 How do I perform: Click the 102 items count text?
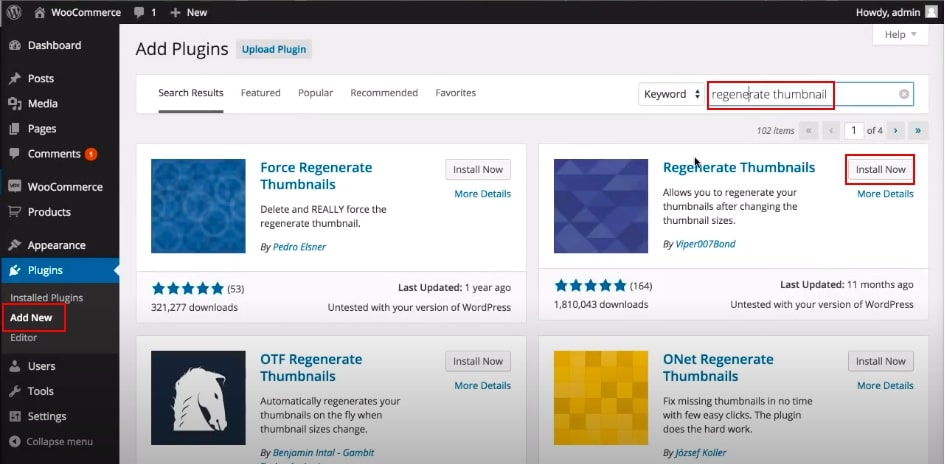[x=776, y=130]
